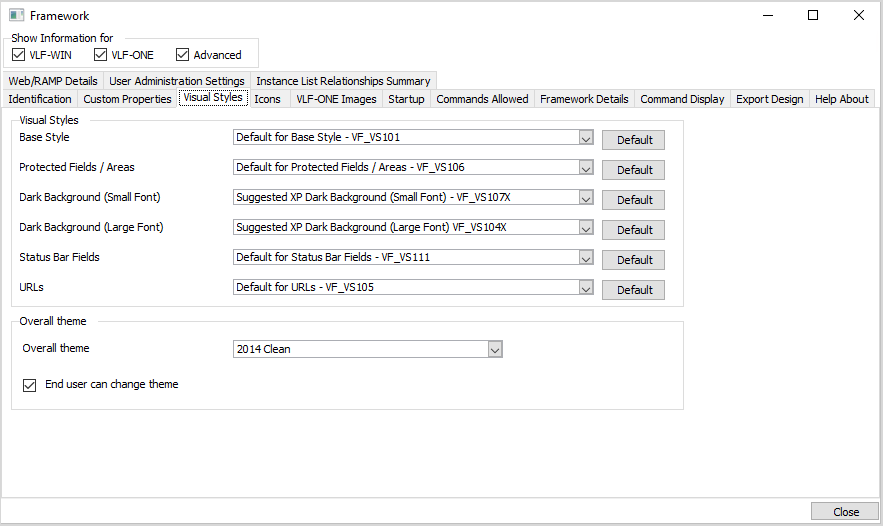Expand the Protected Fields / Areas dropdown
The image size is (883, 526).
(586, 168)
